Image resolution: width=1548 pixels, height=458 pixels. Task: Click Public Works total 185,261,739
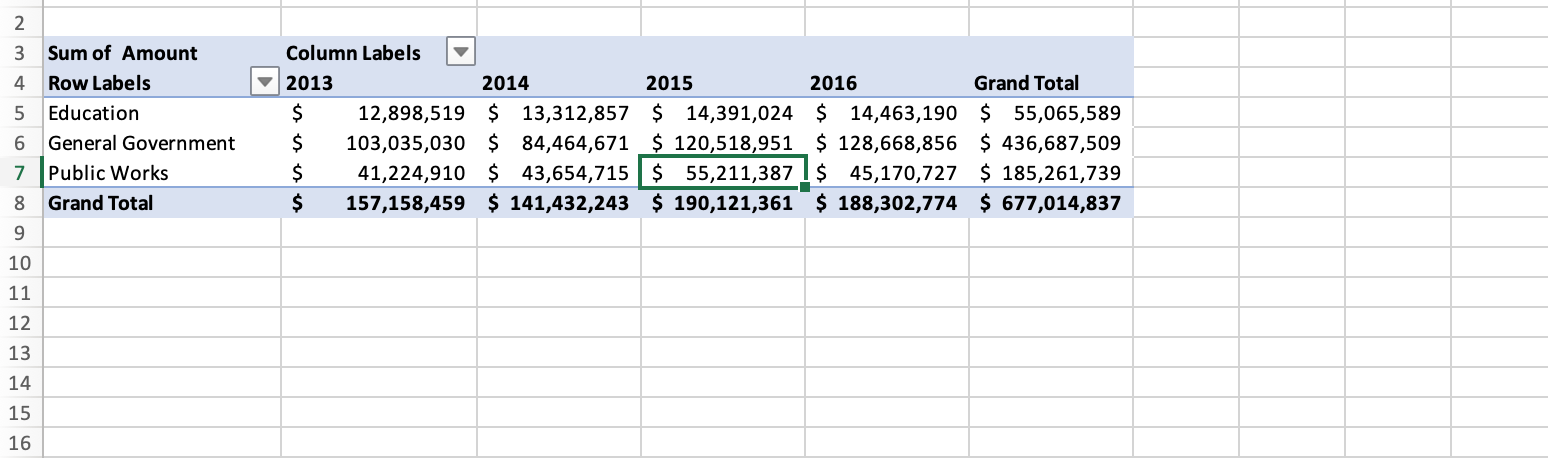(x=1051, y=173)
